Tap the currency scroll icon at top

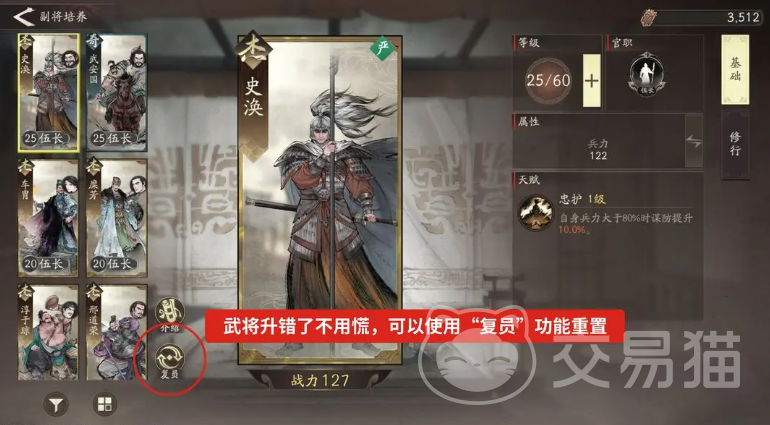click(649, 17)
